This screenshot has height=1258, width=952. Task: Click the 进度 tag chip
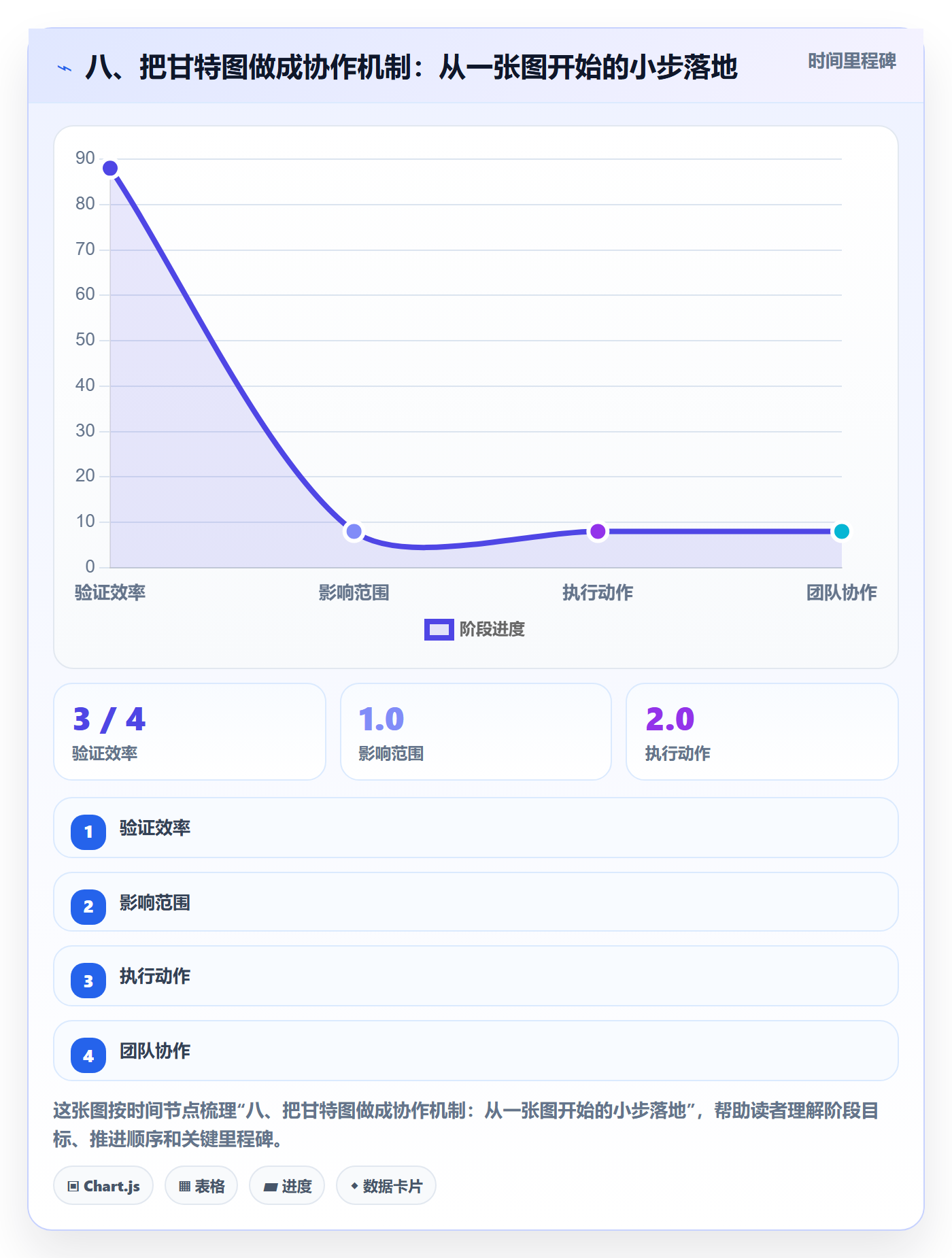click(287, 1186)
